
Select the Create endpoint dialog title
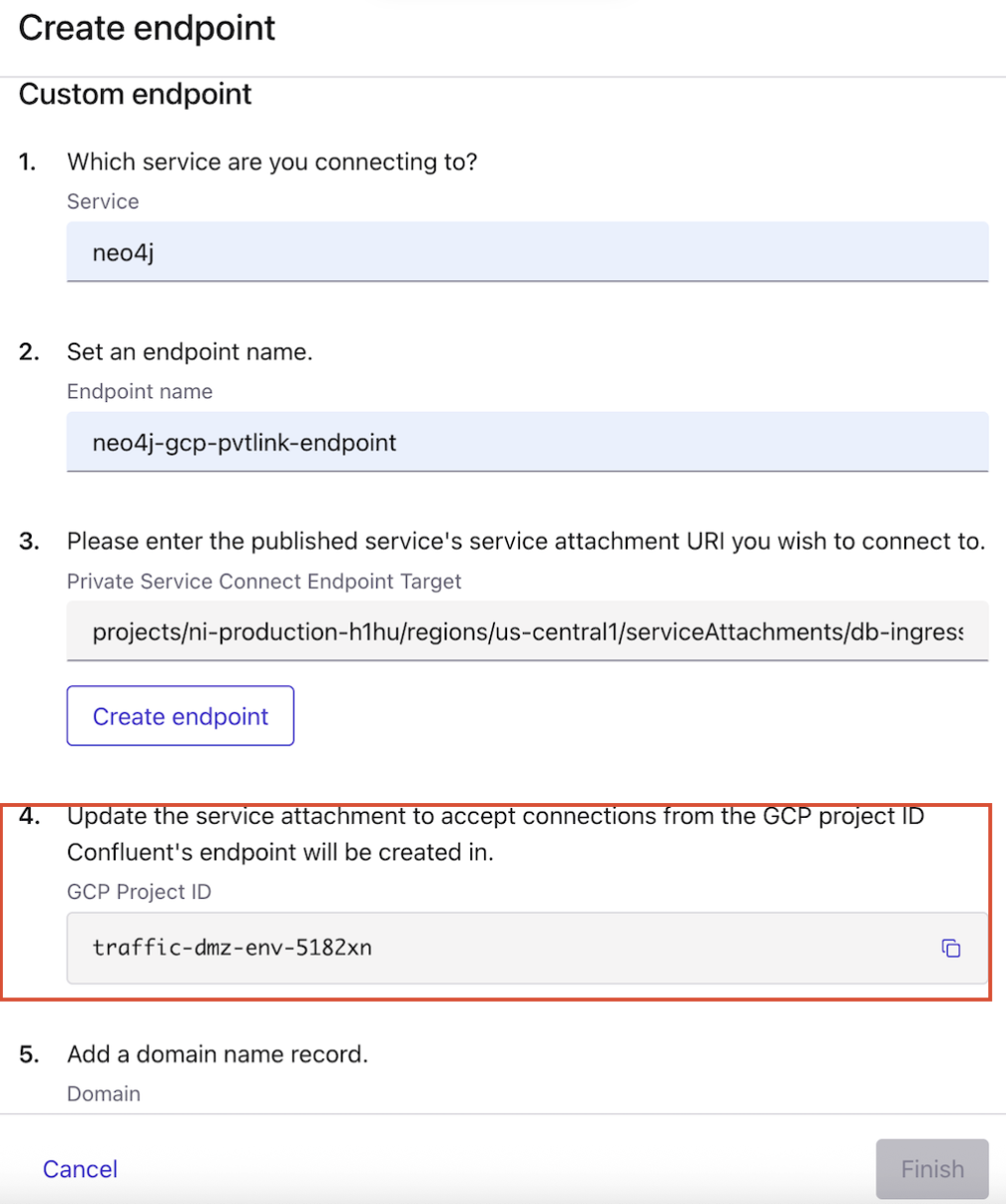pos(147,28)
